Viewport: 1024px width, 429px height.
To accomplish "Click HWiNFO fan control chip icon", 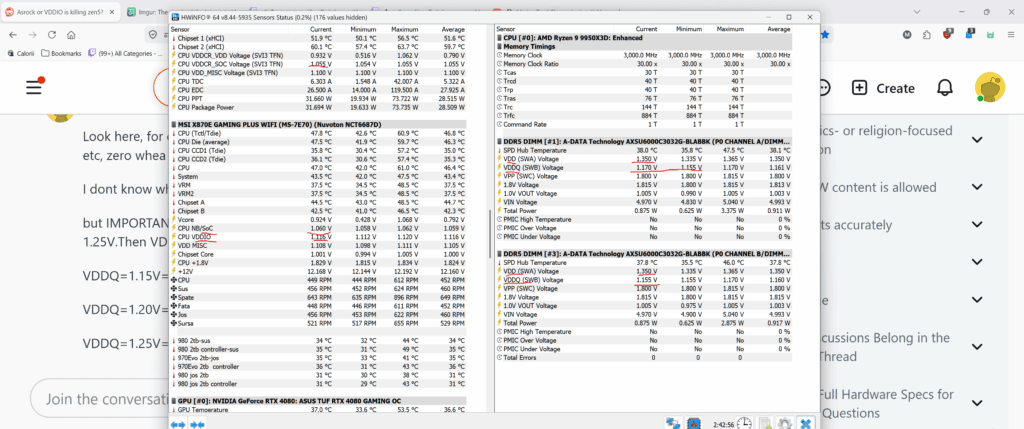I will tap(695, 423).
